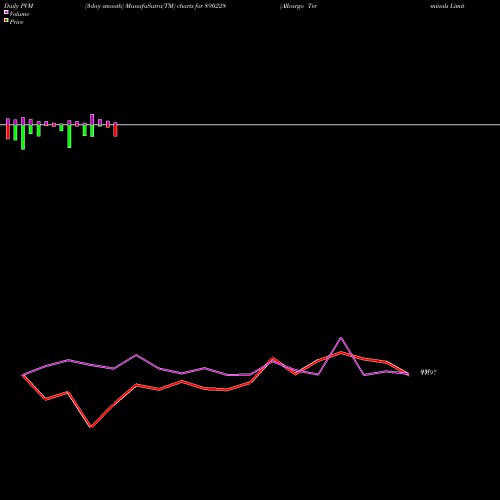The height and width of the screenshot is (500, 500).
Task: Click the peak of the magenta volume line
Action: pyautogui.click(x=341, y=338)
